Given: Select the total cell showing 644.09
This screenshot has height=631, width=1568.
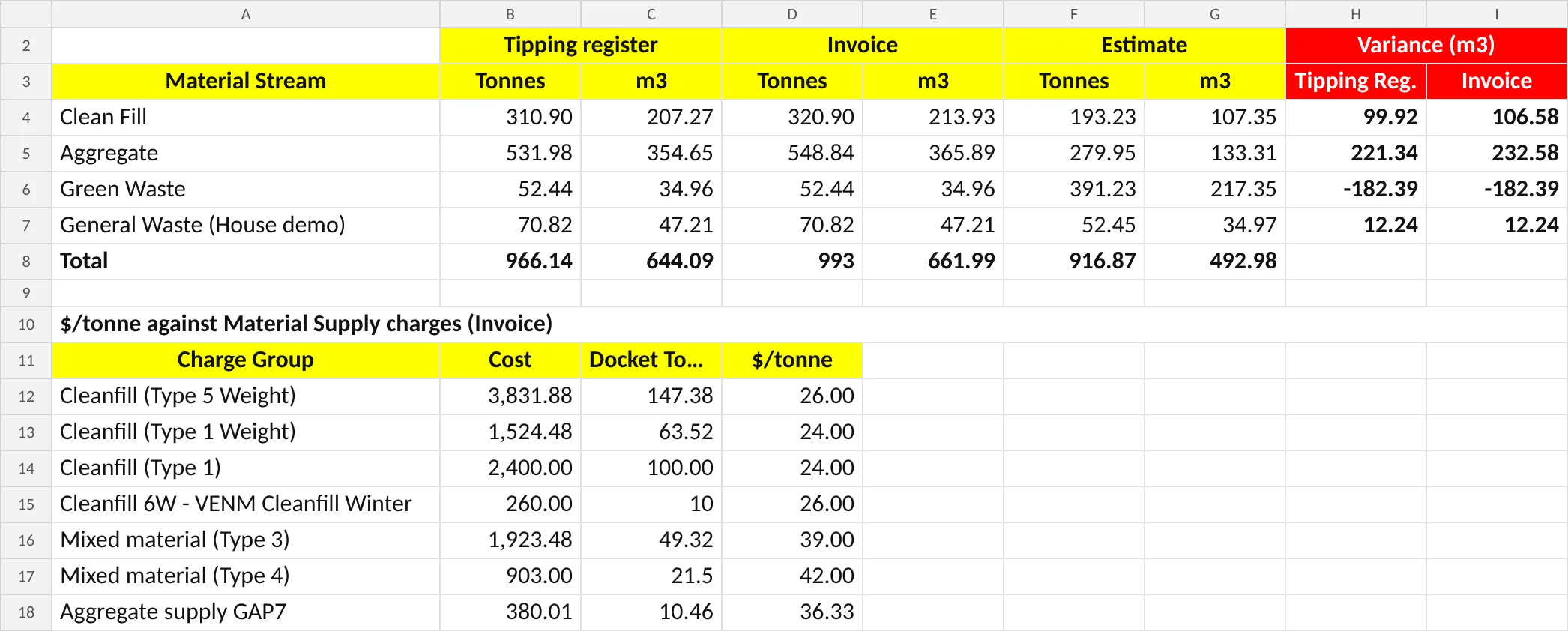Looking at the screenshot, I should 651,261.
